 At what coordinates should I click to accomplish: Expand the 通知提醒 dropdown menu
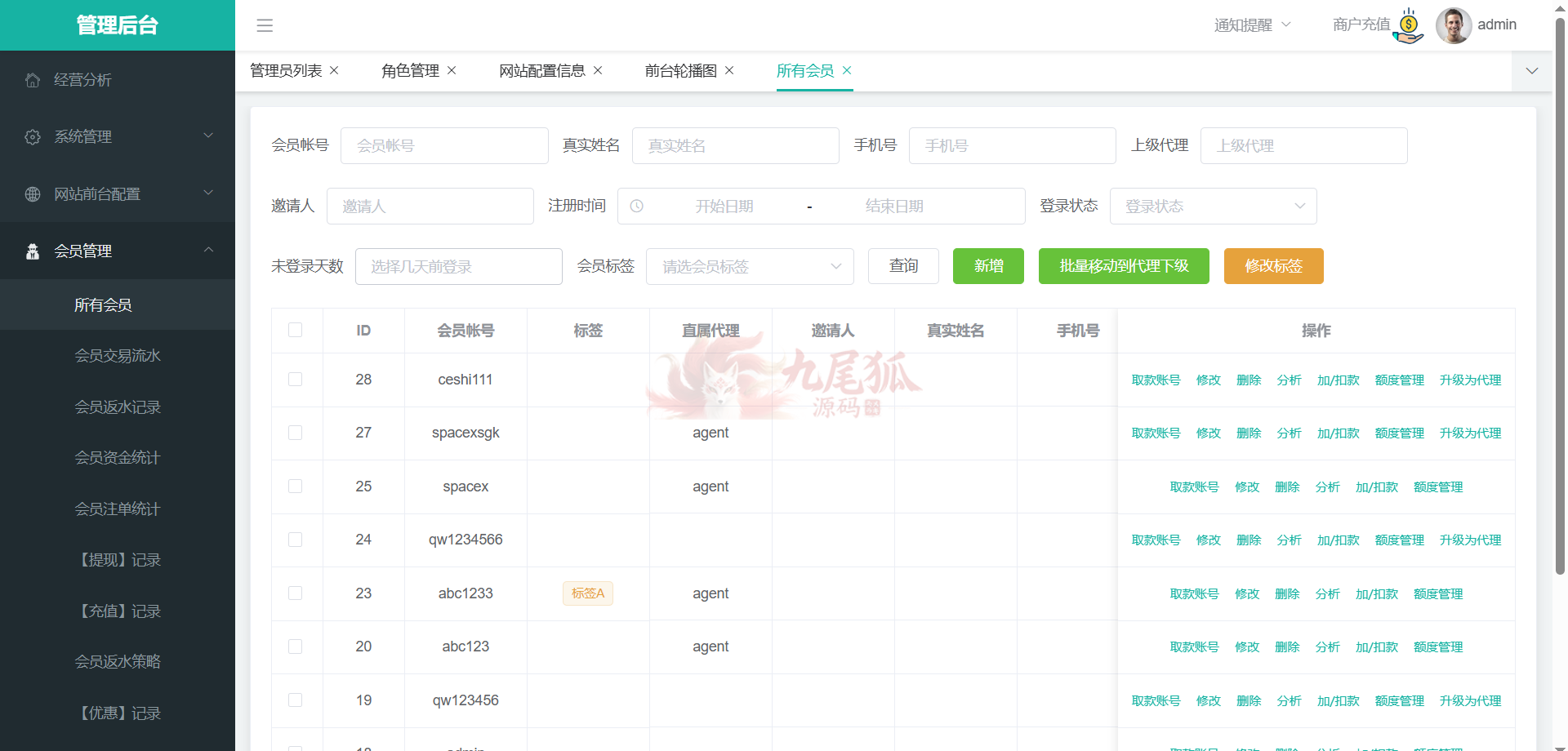click(x=1252, y=25)
